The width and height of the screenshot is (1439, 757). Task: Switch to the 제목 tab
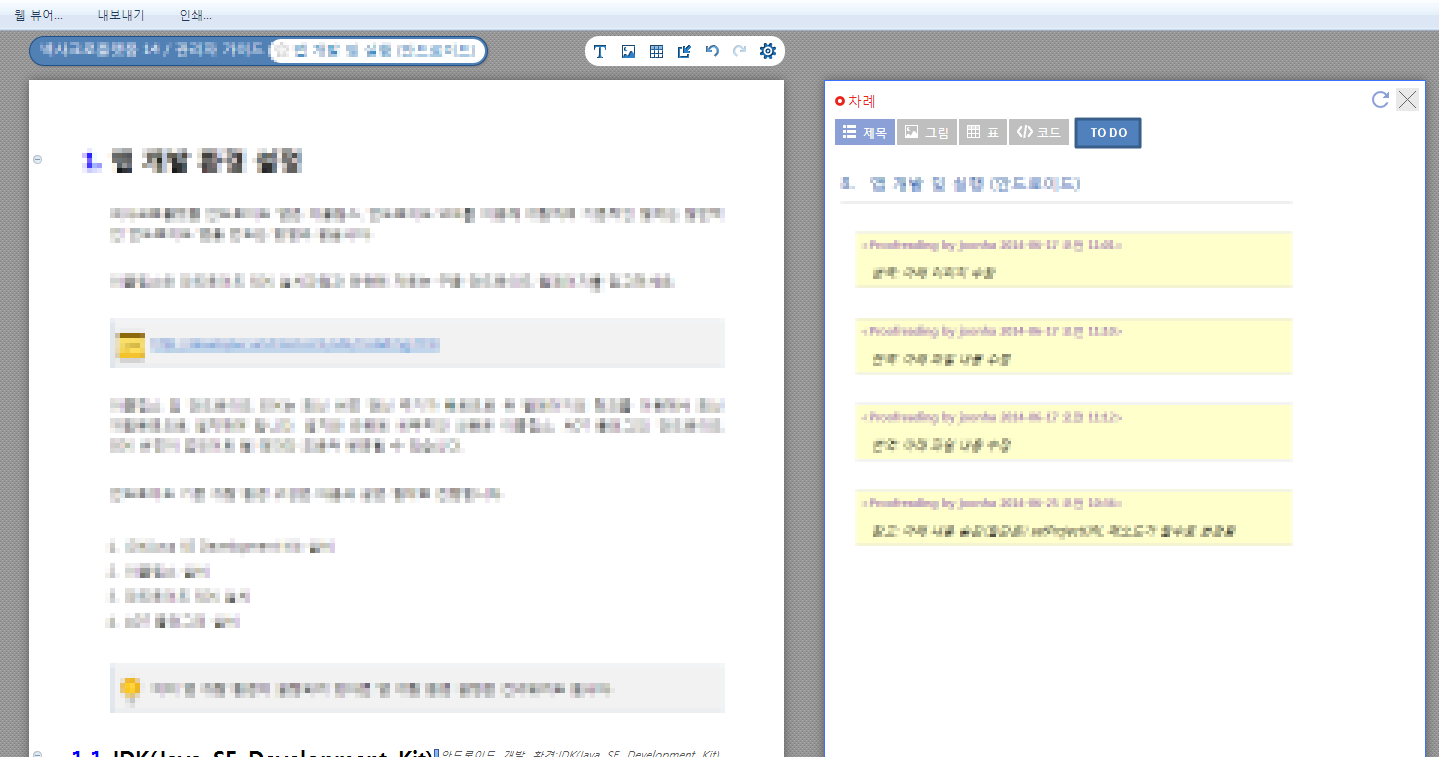click(x=865, y=132)
